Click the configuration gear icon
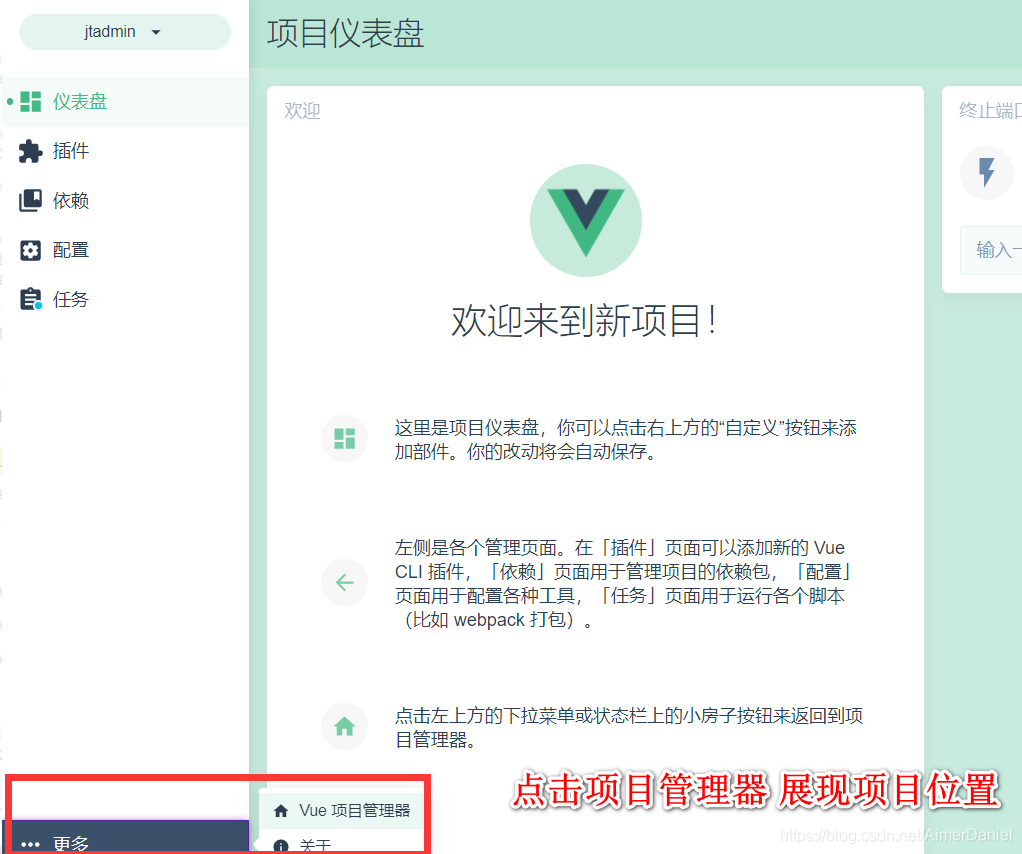 31,250
